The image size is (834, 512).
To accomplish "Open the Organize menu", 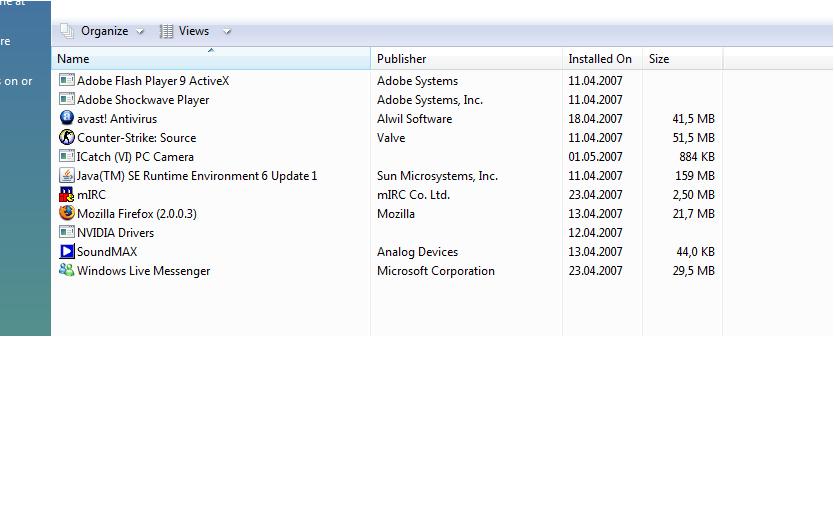I will coord(104,31).
